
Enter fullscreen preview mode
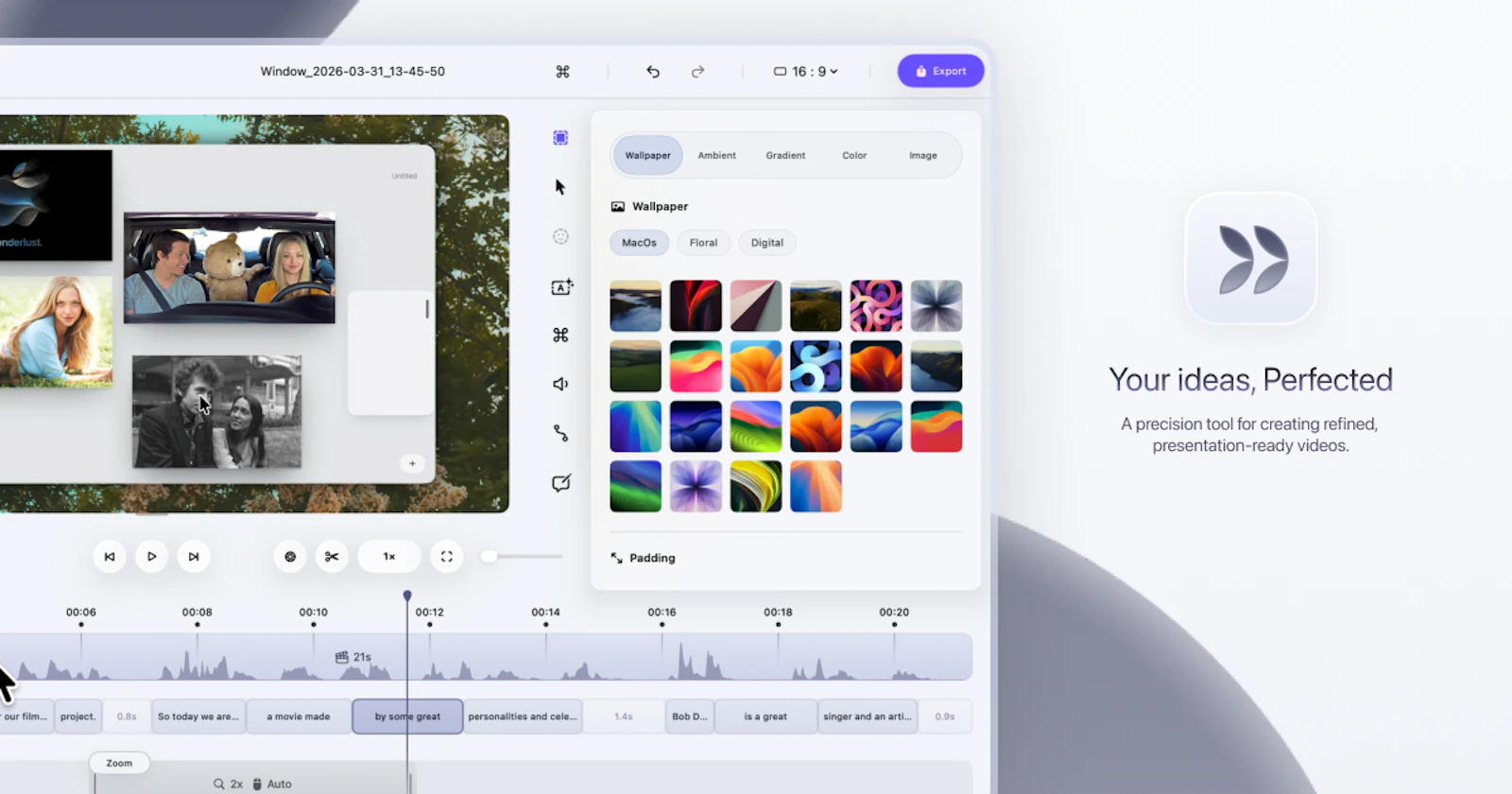coord(447,557)
